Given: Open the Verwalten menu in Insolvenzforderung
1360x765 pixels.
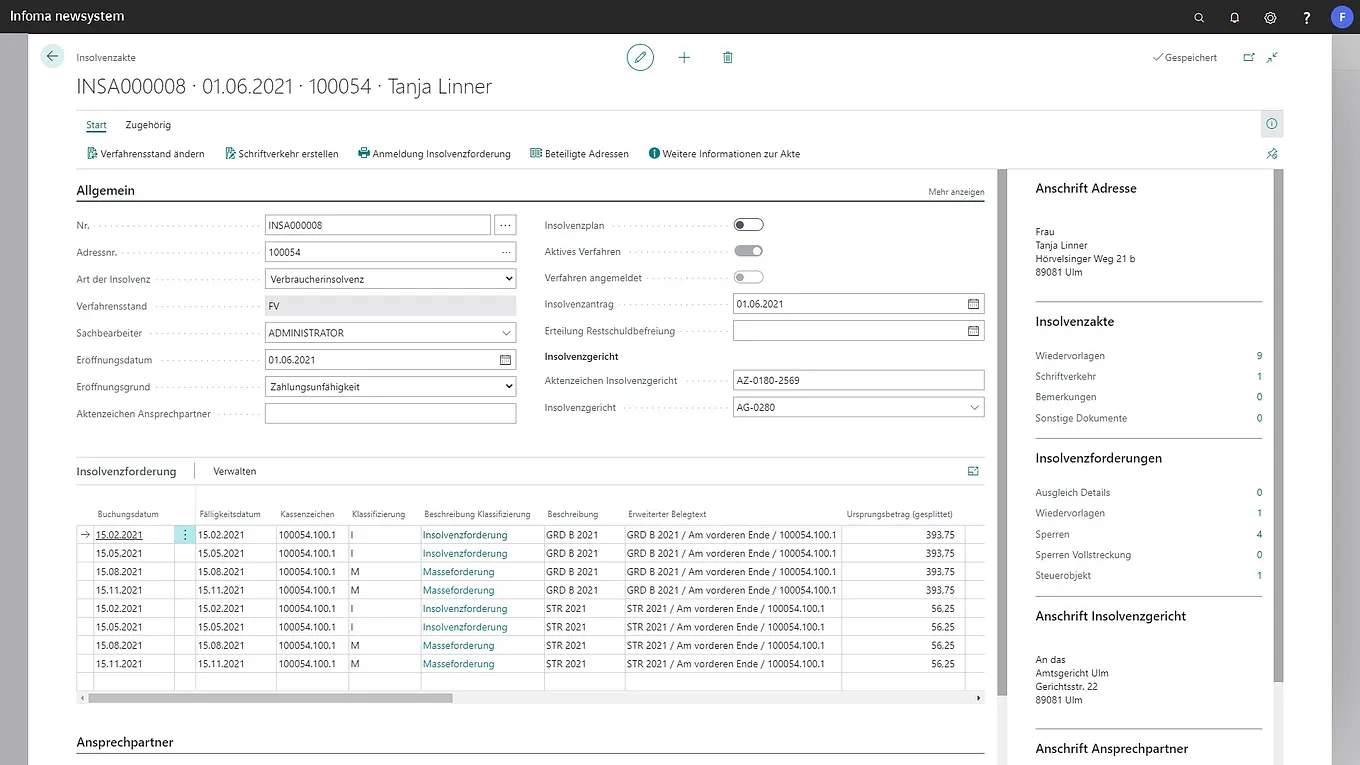Looking at the screenshot, I should pyautogui.click(x=234, y=471).
